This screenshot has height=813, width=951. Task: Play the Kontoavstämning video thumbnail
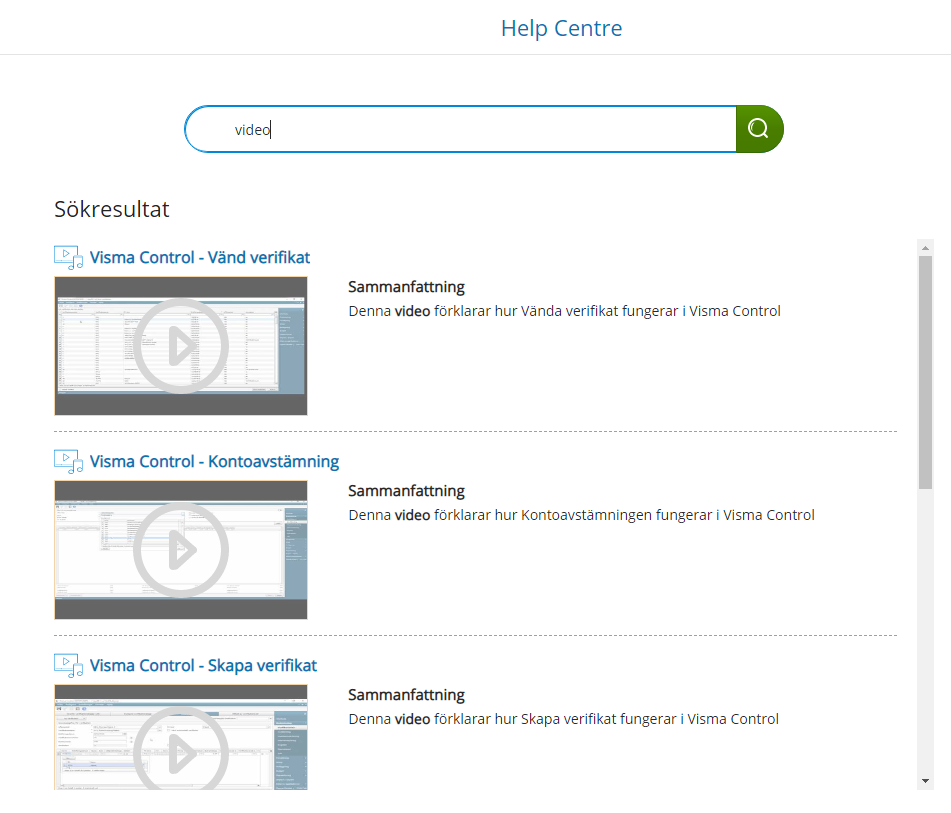point(181,550)
